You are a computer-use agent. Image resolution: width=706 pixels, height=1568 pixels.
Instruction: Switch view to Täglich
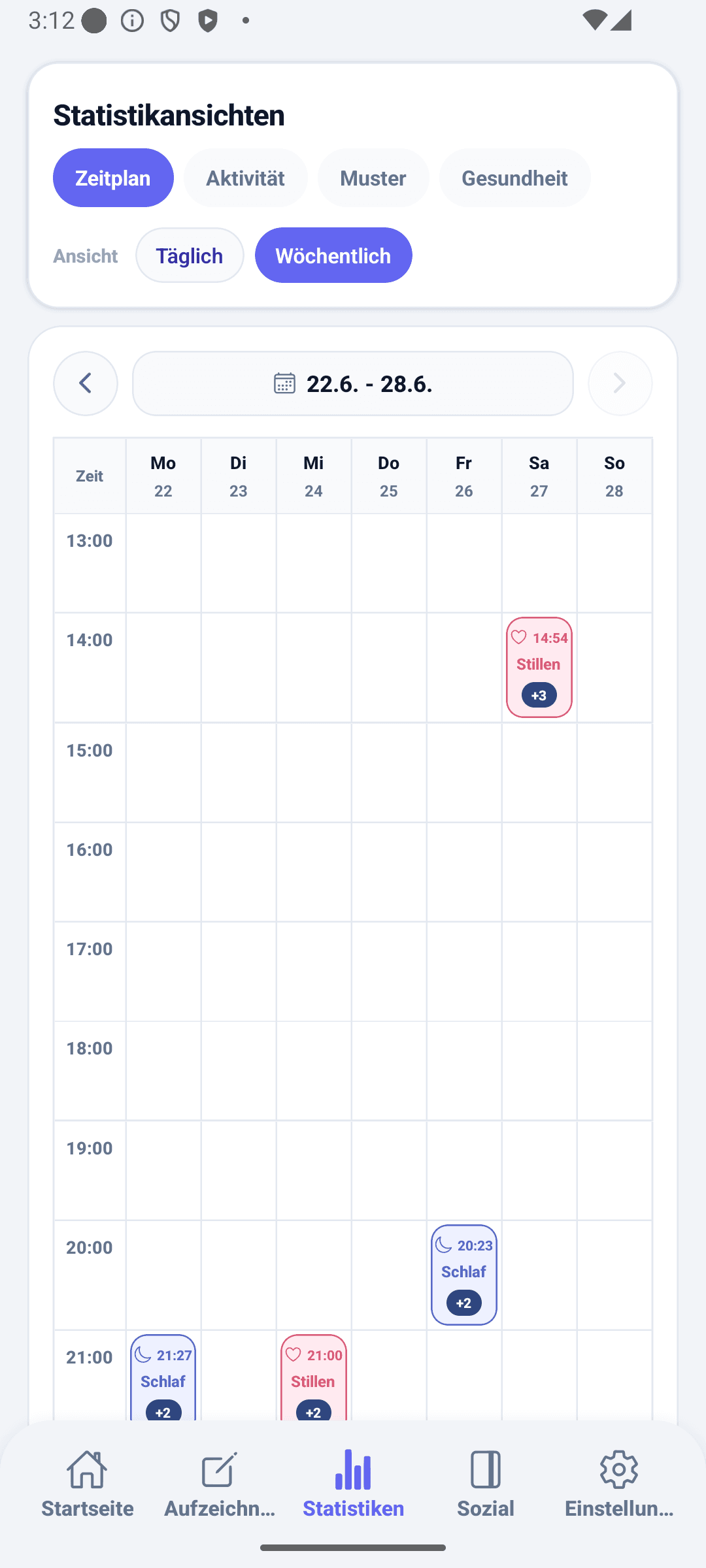(x=190, y=255)
